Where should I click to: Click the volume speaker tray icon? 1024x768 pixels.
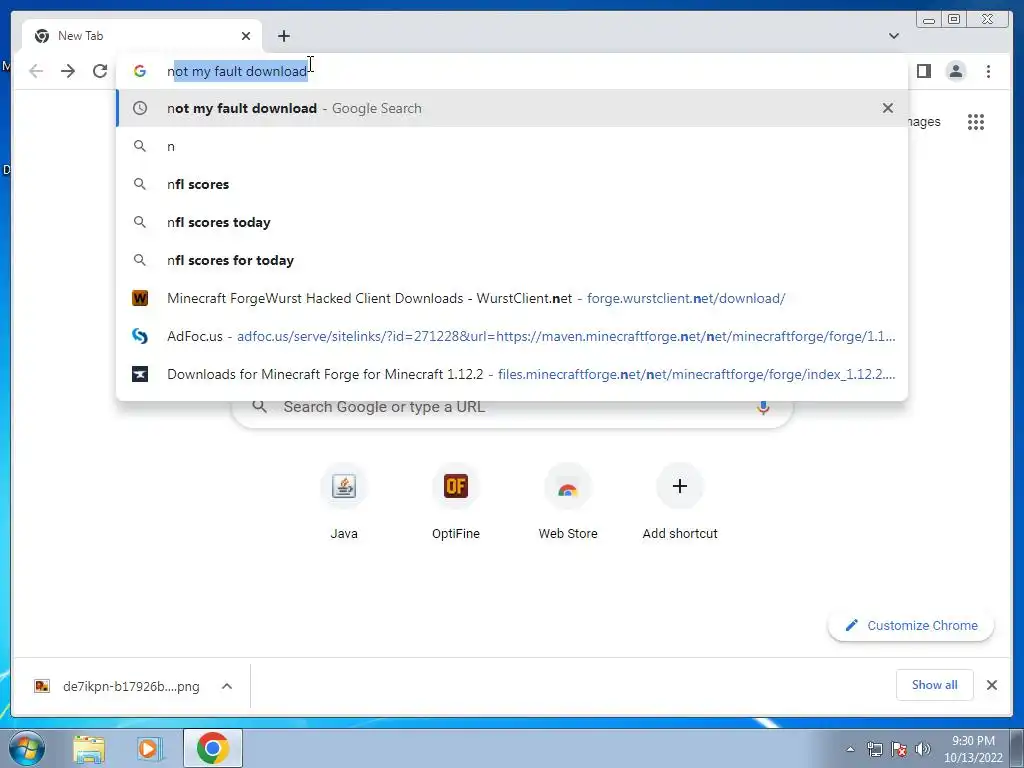coord(923,749)
